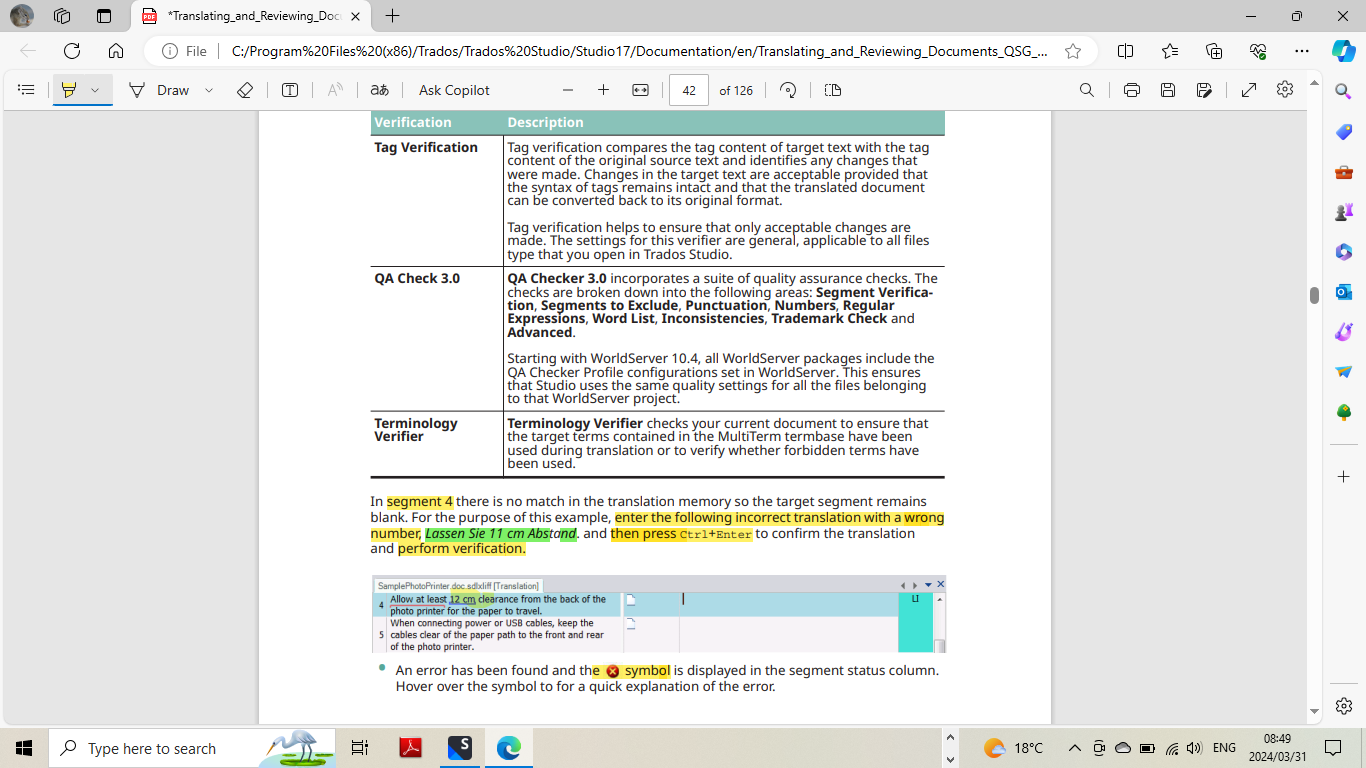Click the green 'Lassen Sie 11 cm Abstand' text
Screen dimensions: 1366x768
coord(501,534)
